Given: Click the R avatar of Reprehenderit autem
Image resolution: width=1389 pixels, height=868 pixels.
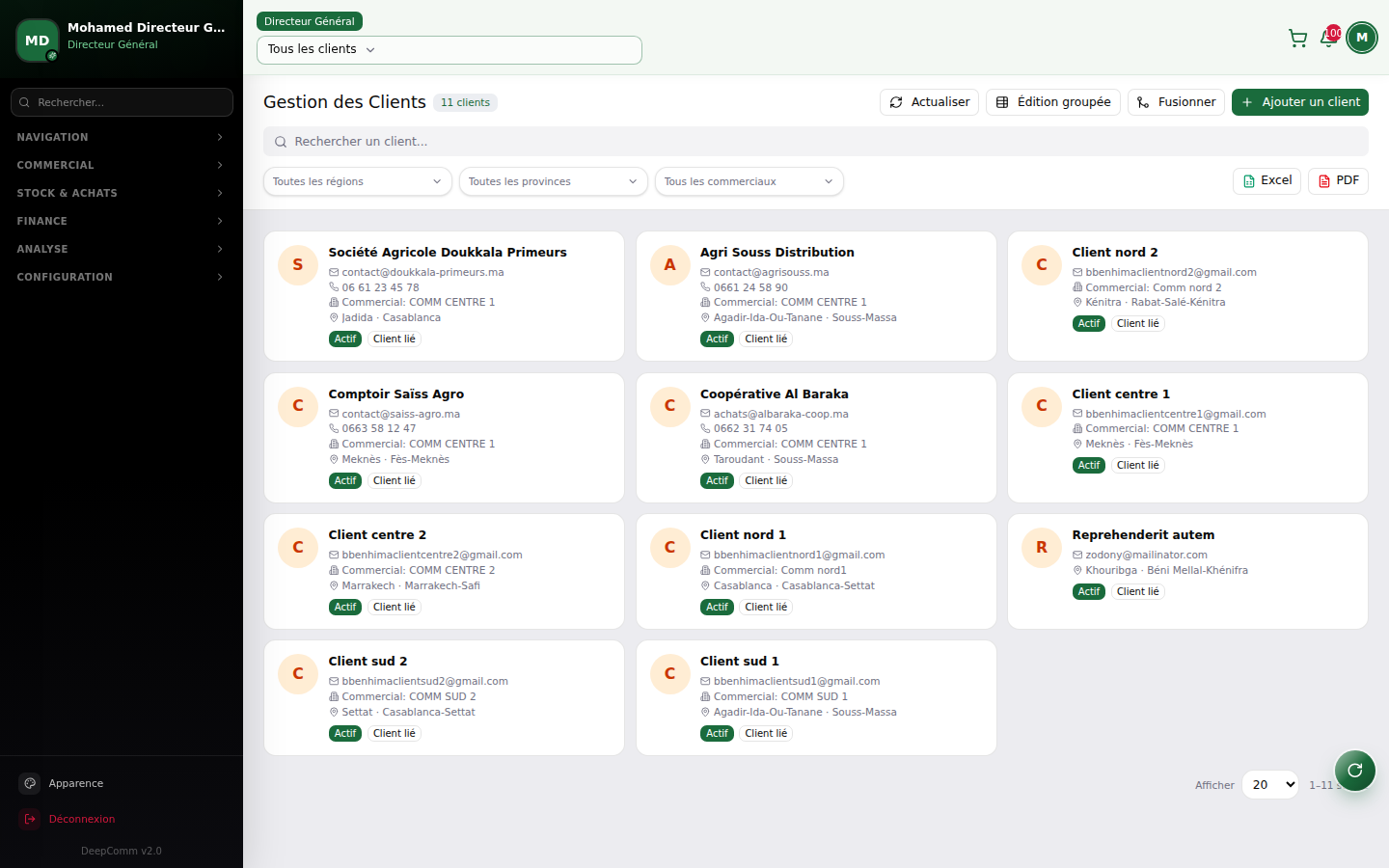Looking at the screenshot, I should (1042, 547).
